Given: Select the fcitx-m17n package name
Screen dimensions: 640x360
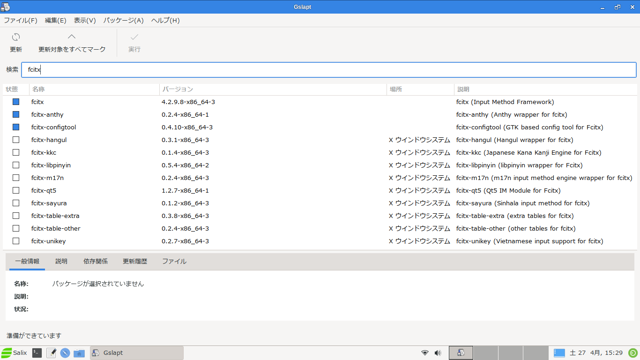Looking at the screenshot, I should point(47,178).
